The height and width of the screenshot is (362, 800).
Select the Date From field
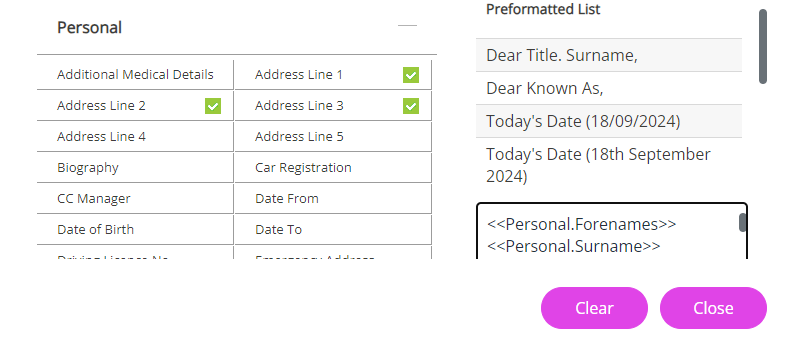click(x=333, y=199)
